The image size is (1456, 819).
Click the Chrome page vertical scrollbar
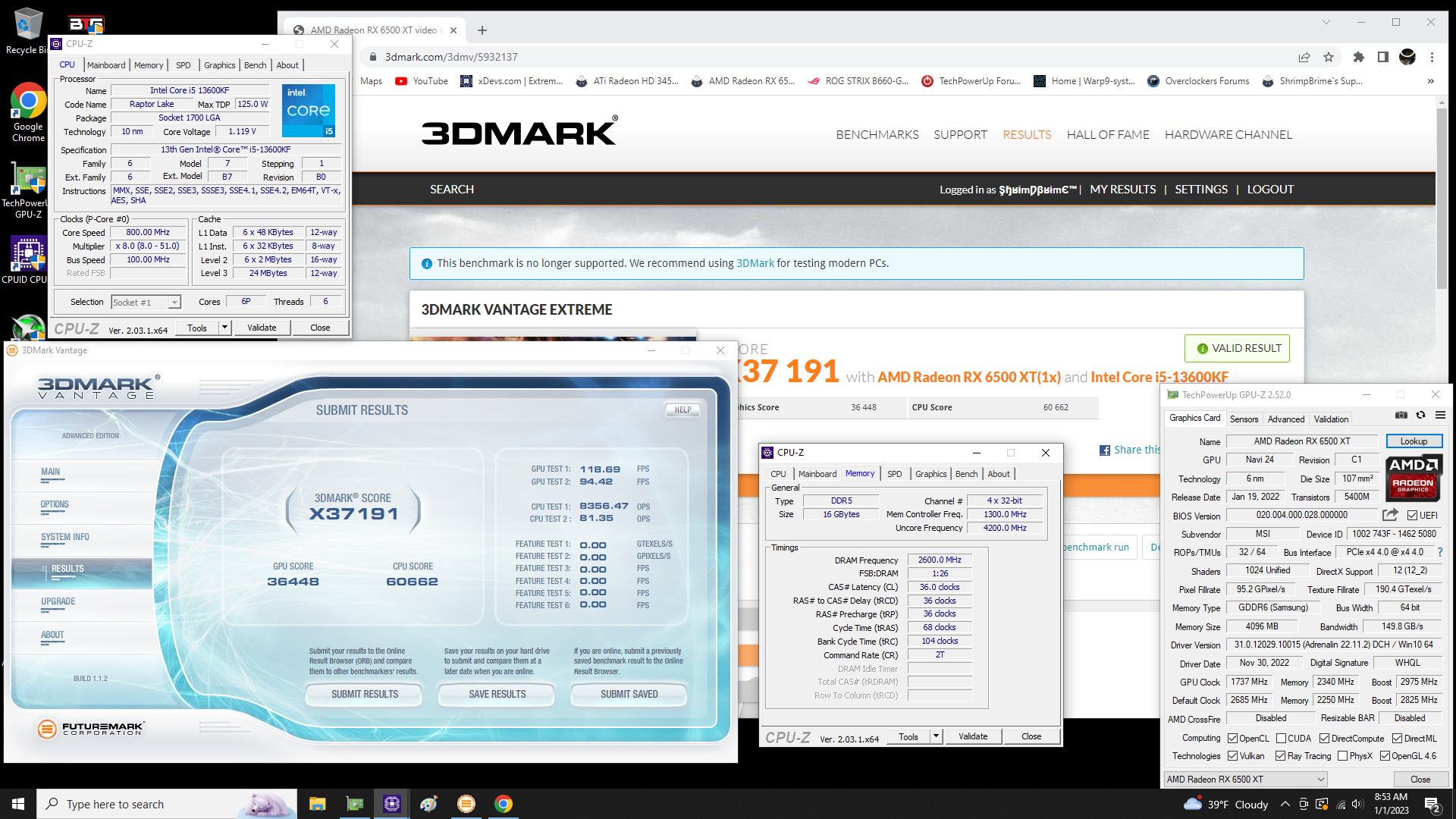coord(1442,197)
